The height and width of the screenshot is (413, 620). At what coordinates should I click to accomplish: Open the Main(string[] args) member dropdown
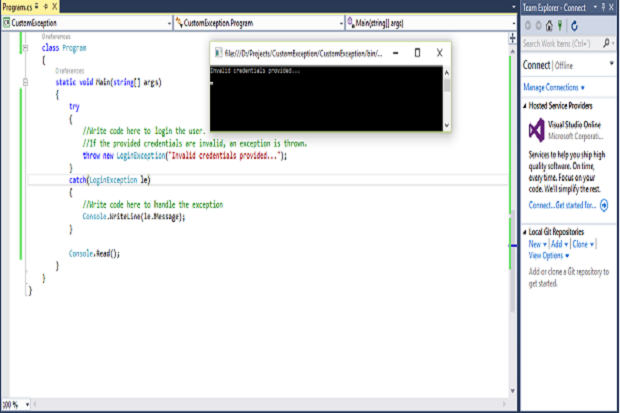[x=514, y=23]
